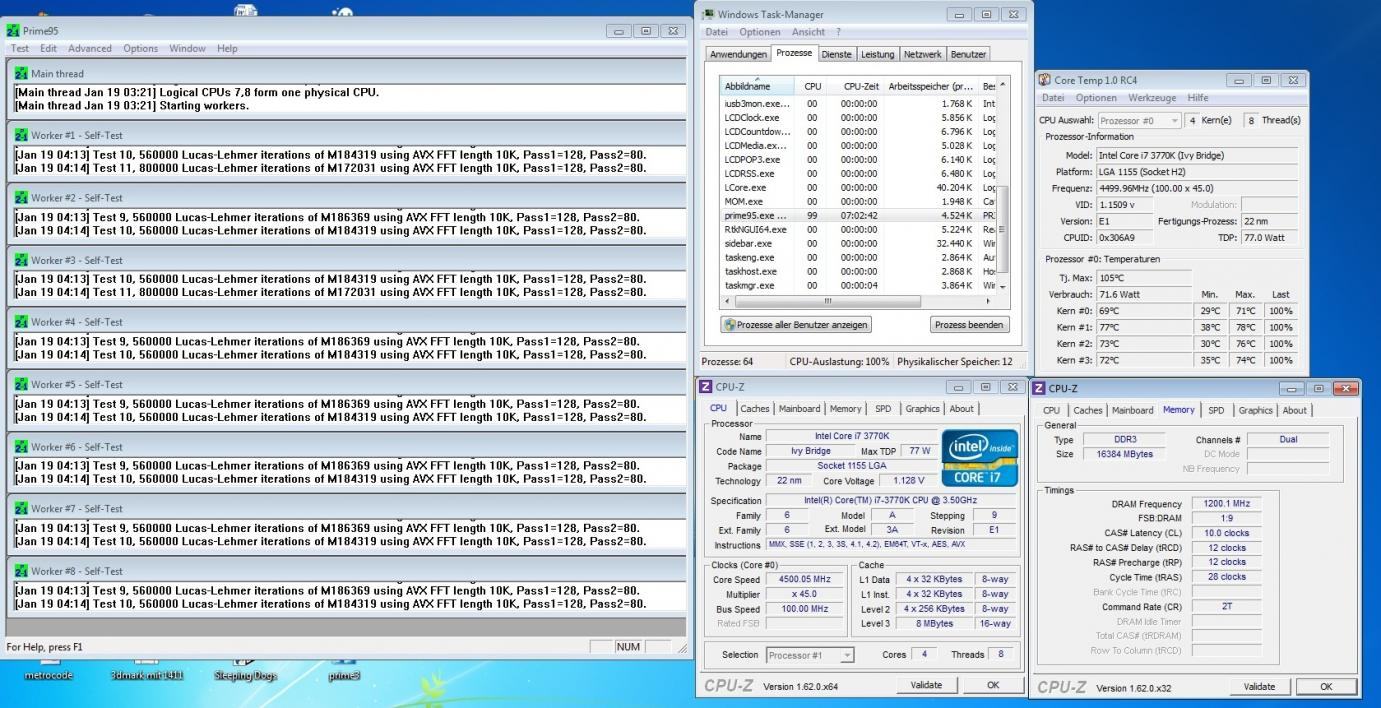Open the Advanced menu in Prime95
This screenshot has width=1381, height=708.
coord(90,48)
